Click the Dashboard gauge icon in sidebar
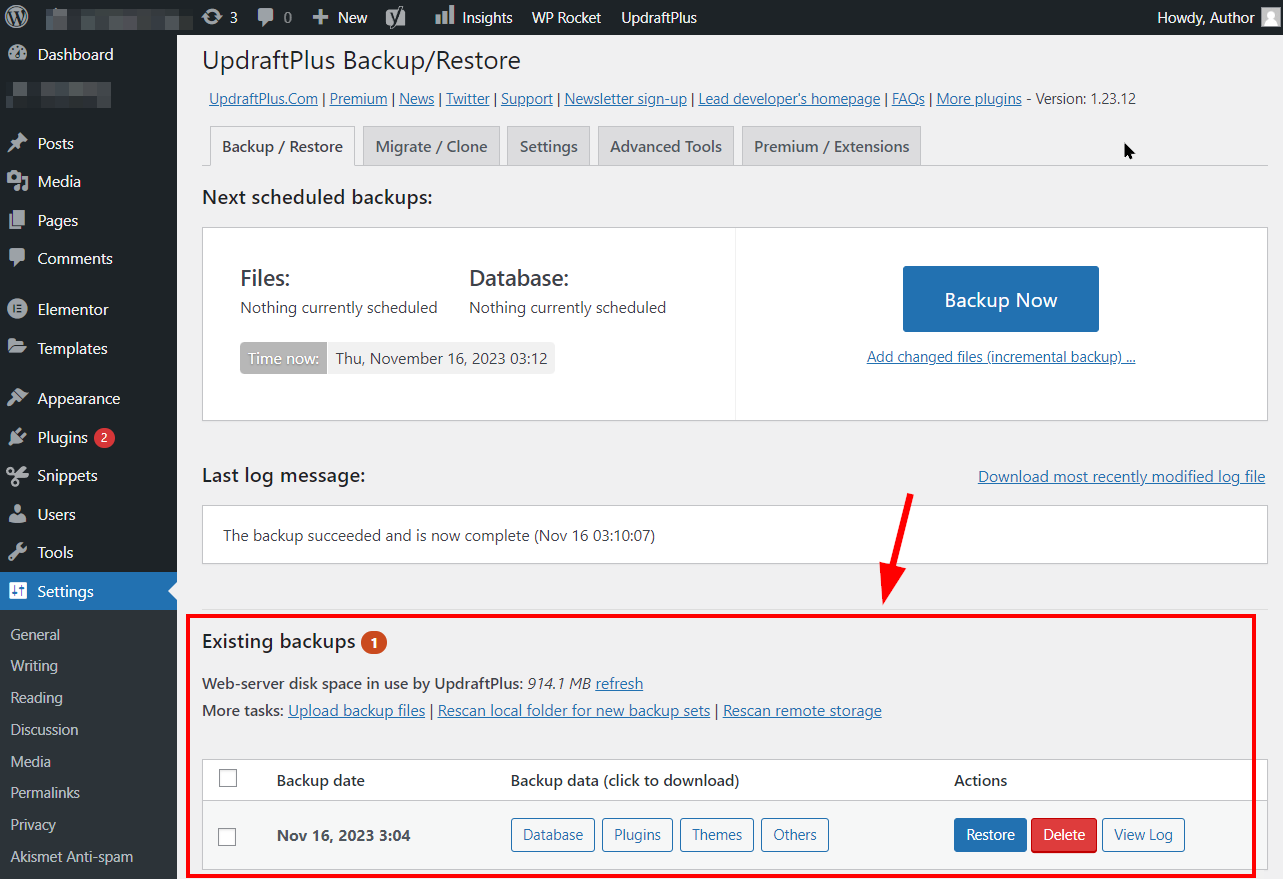The height and width of the screenshot is (879, 1283). pos(18,54)
